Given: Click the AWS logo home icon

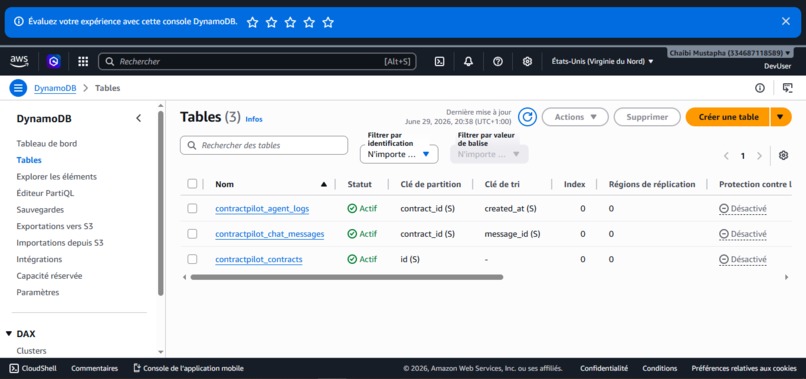Looking at the screenshot, I should (x=19, y=62).
